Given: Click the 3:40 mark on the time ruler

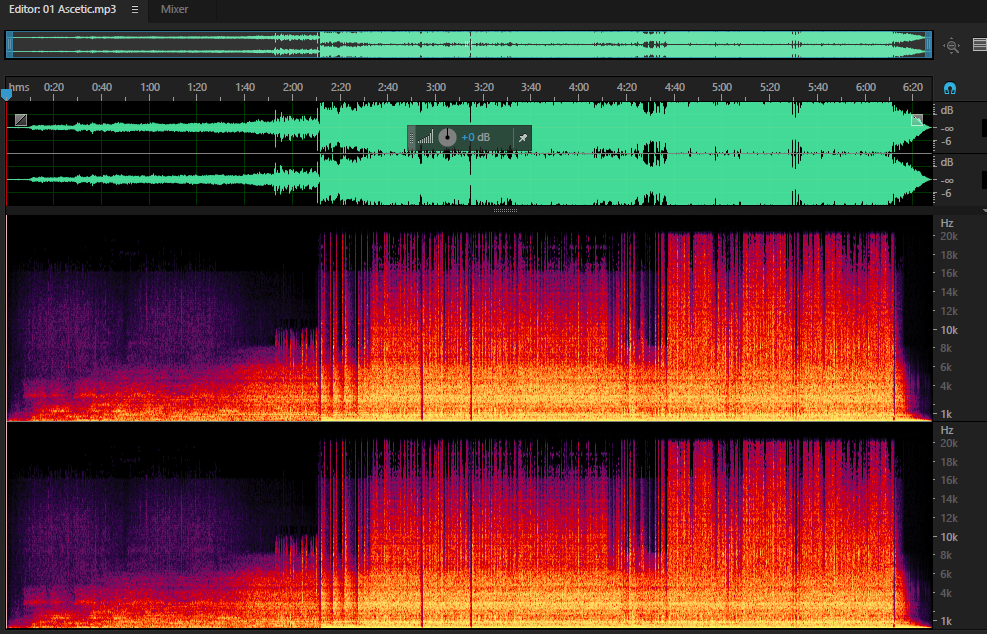Looking at the screenshot, I should (x=531, y=87).
